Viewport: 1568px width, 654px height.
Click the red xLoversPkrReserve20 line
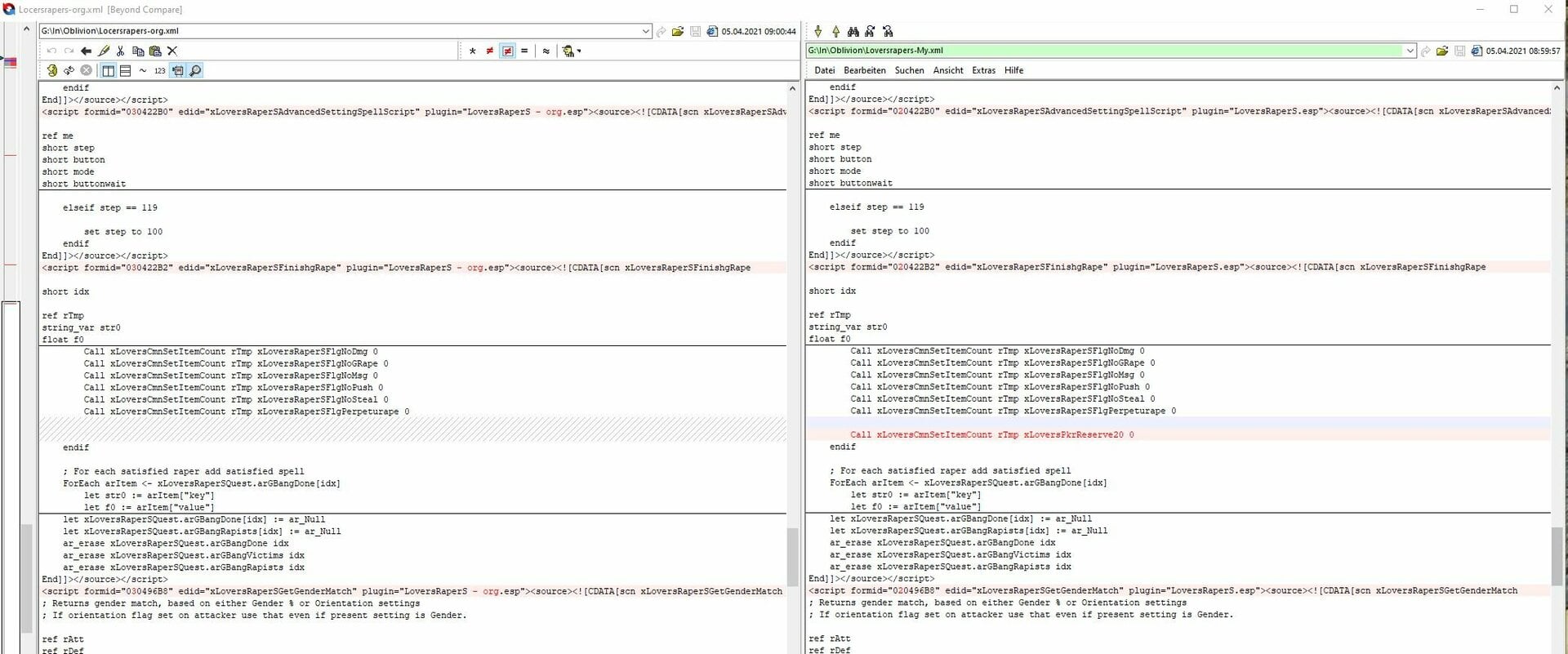click(x=991, y=435)
